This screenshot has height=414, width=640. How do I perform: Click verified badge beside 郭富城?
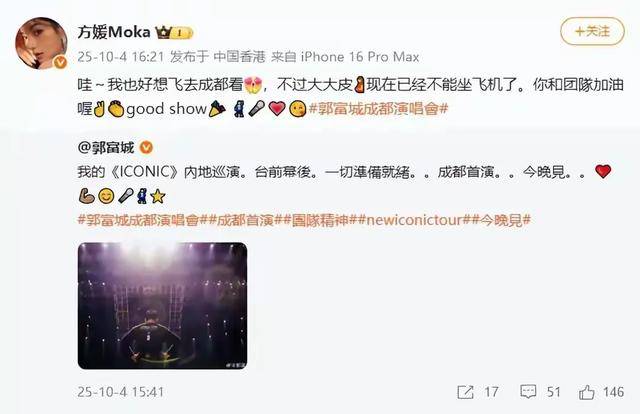click(x=147, y=147)
